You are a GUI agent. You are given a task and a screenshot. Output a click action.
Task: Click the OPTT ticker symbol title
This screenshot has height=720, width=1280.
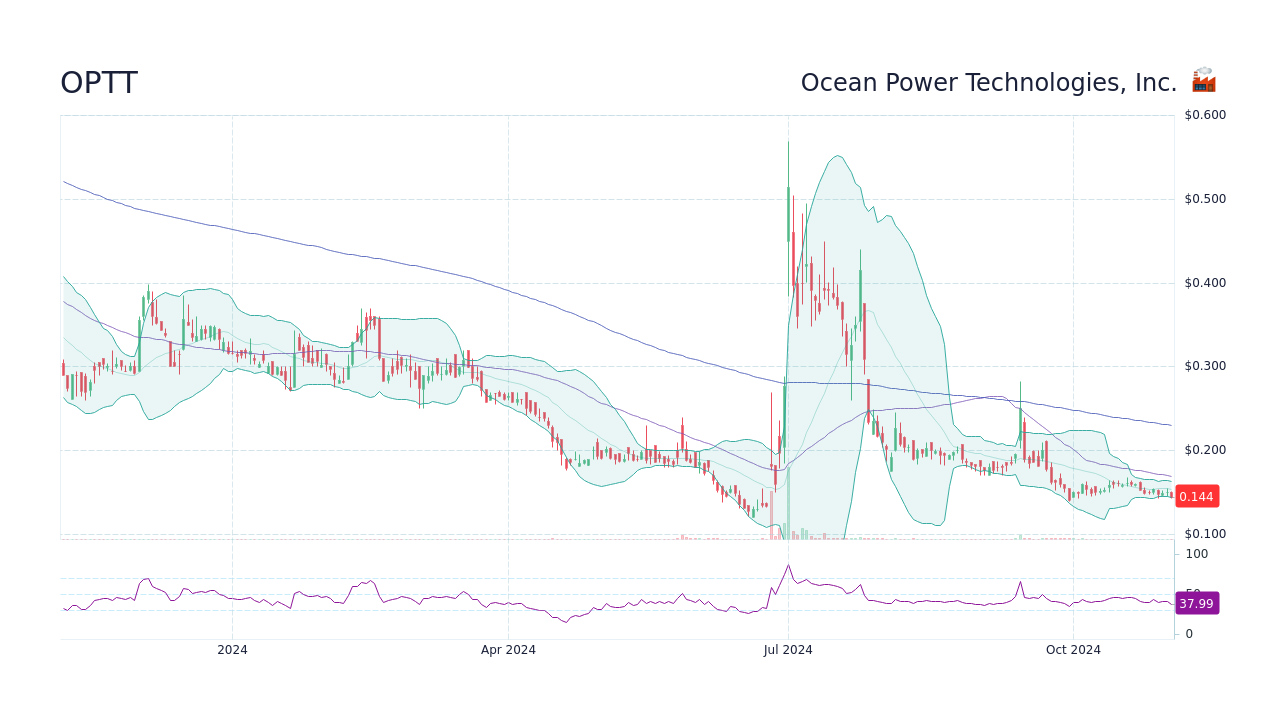pos(99,84)
